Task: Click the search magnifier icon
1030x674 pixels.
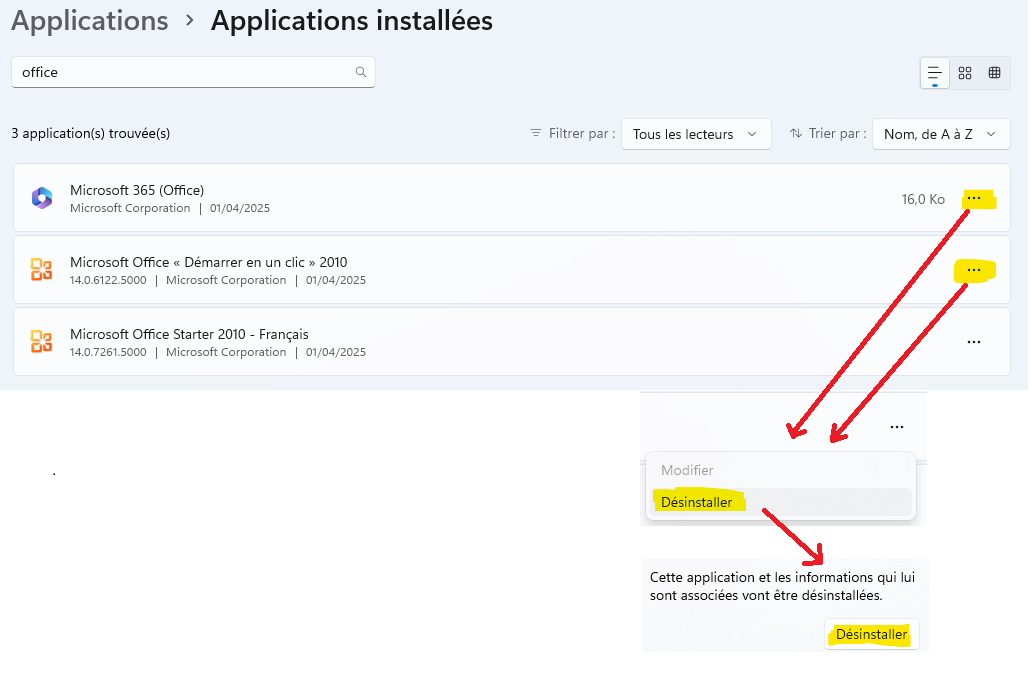Action: [x=361, y=72]
